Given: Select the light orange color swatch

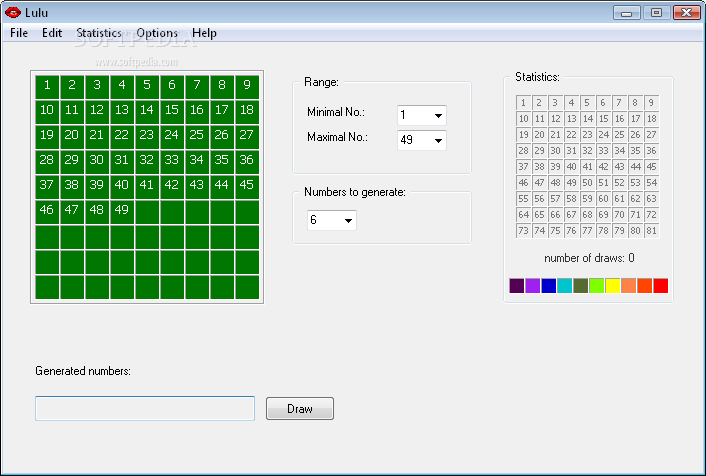Looking at the screenshot, I should coord(629,286).
